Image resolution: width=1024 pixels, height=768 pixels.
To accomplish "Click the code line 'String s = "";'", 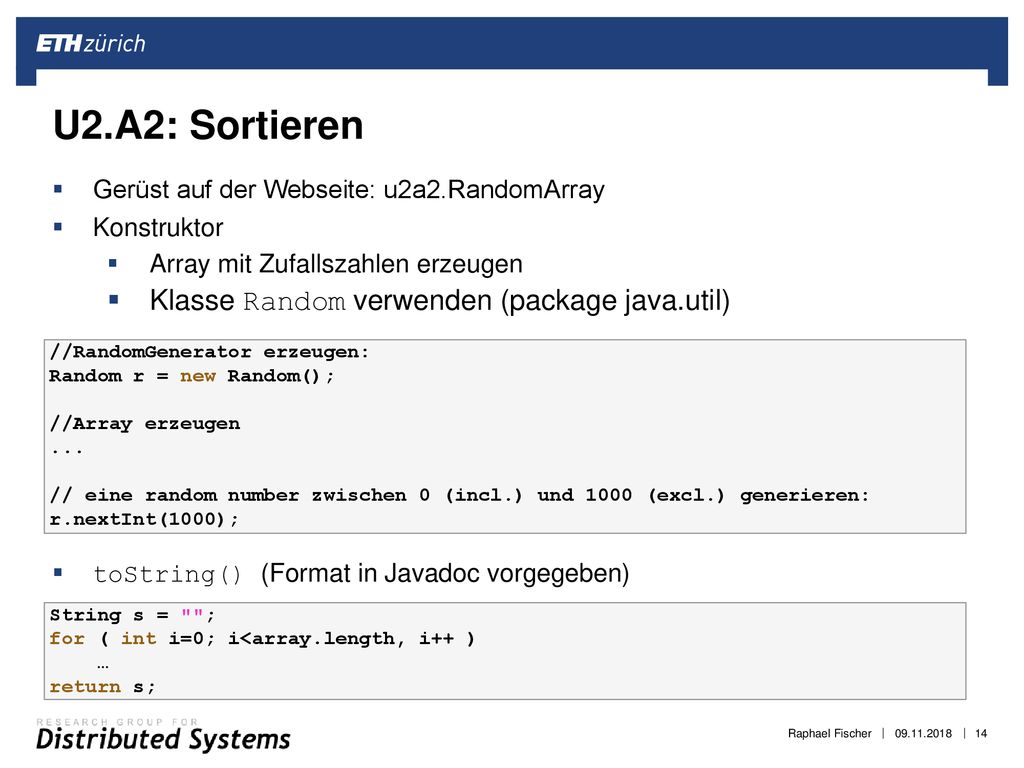I will tap(132, 615).
